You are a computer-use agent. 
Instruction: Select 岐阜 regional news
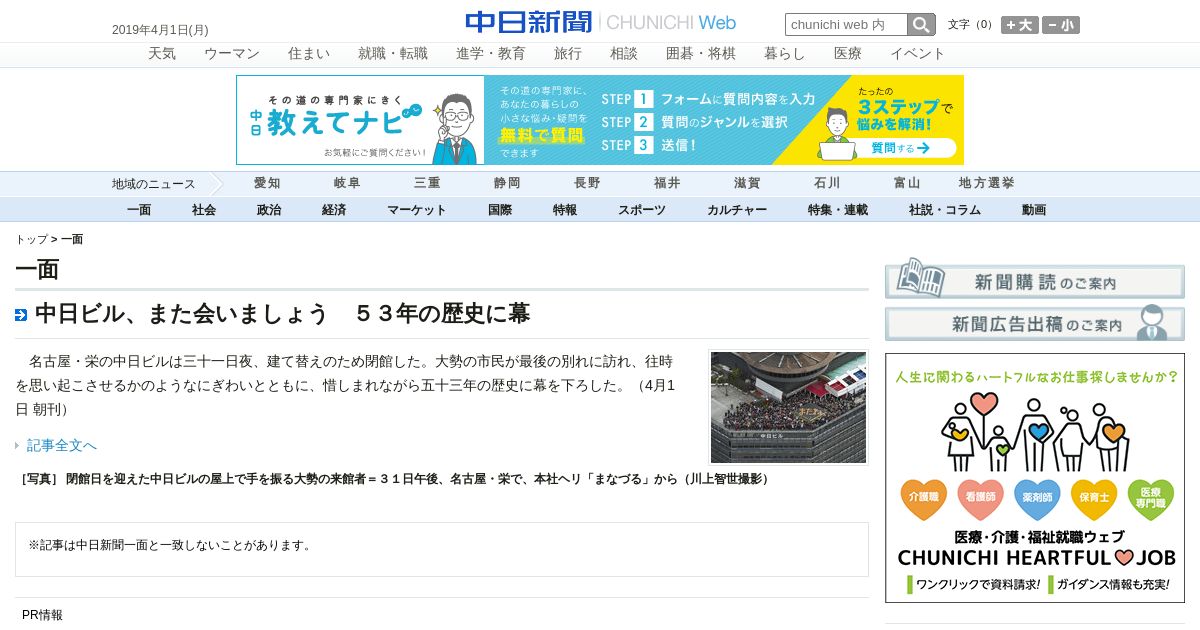347,184
